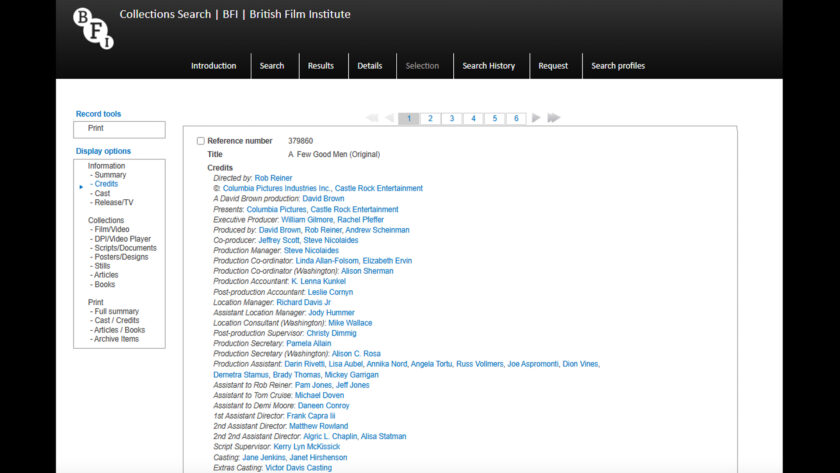Screen dimensions: 840x473
Task: Open William Gilmore executive producer link
Action: coord(307,220)
